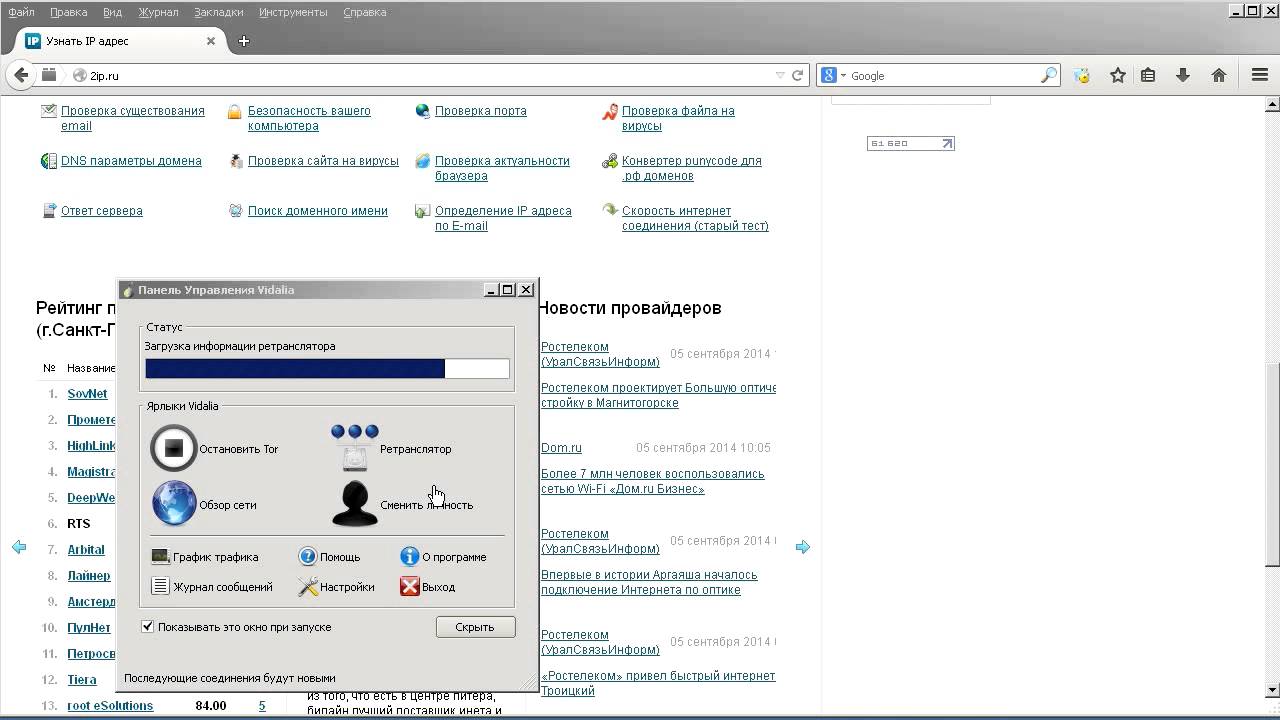The width and height of the screenshot is (1280, 720).
Task: Open the Справка menu
Action: (364, 12)
